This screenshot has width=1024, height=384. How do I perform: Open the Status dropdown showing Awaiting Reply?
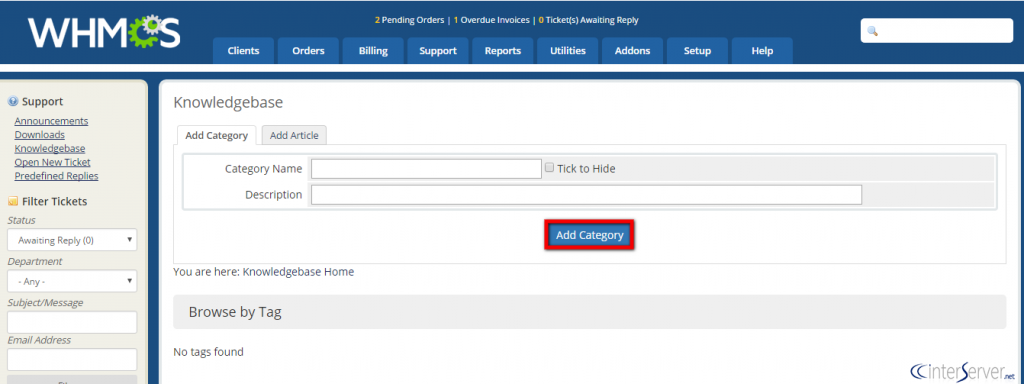click(x=72, y=240)
